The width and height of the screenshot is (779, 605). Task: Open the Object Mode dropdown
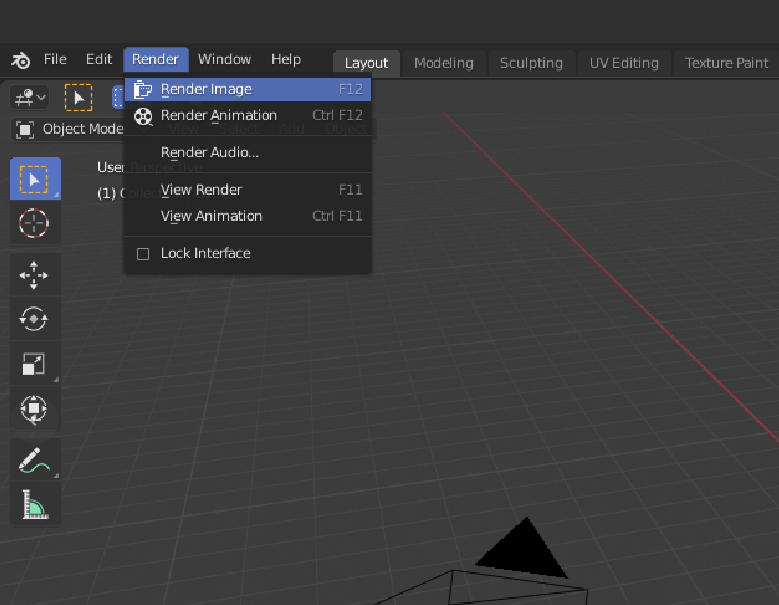pos(70,130)
